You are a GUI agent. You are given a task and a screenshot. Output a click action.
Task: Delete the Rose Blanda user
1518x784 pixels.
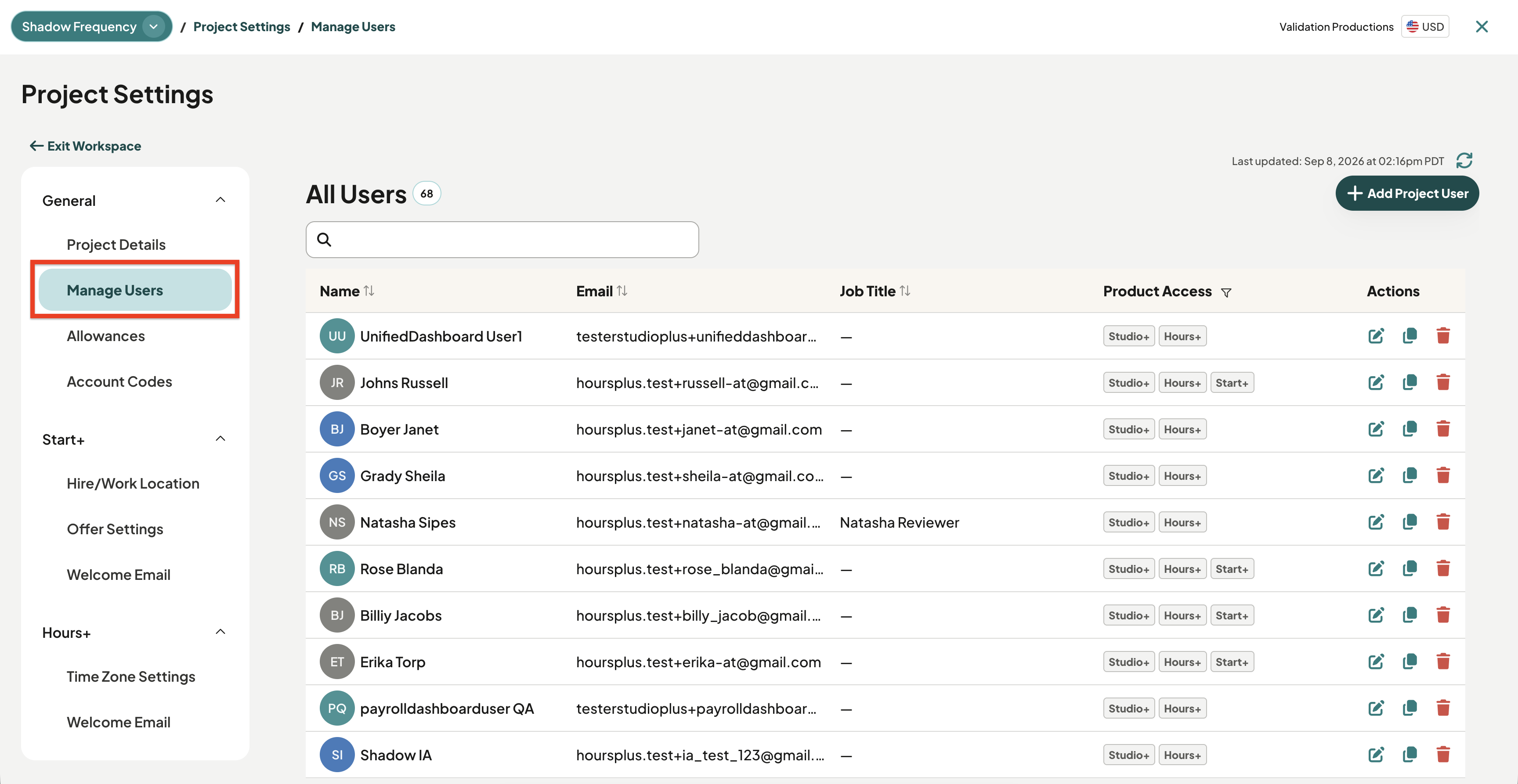point(1442,568)
